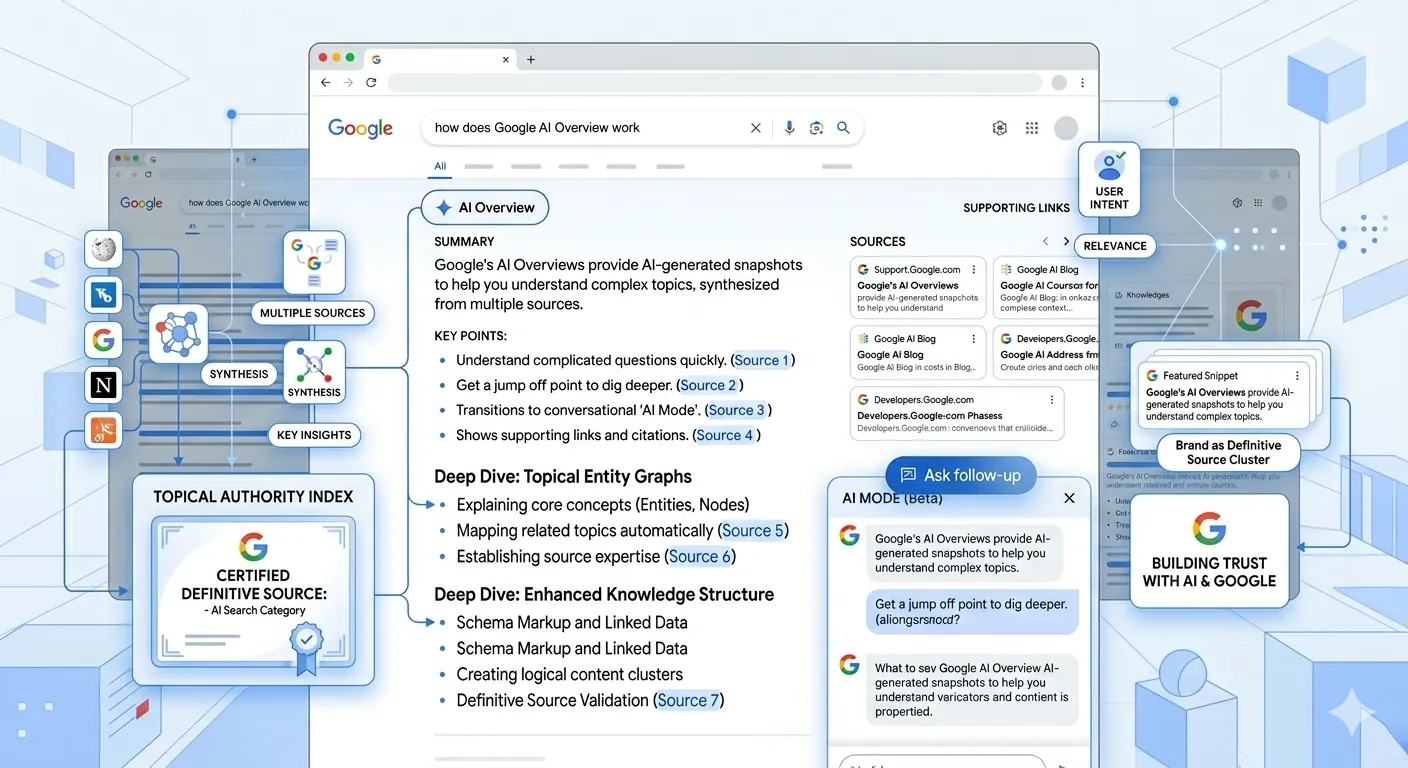Viewport: 1408px width, 768px height.
Task: Close the AI MODE (Beta) panel
Action: point(1069,498)
